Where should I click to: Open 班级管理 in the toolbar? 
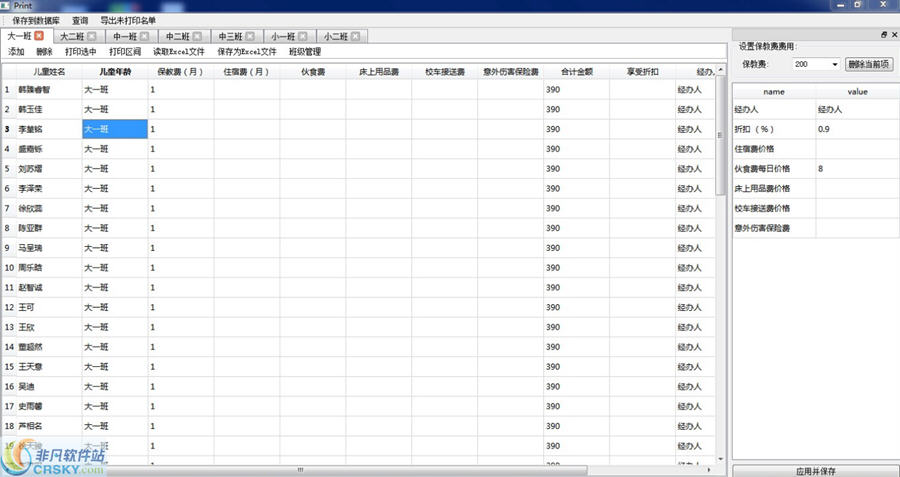click(305, 52)
